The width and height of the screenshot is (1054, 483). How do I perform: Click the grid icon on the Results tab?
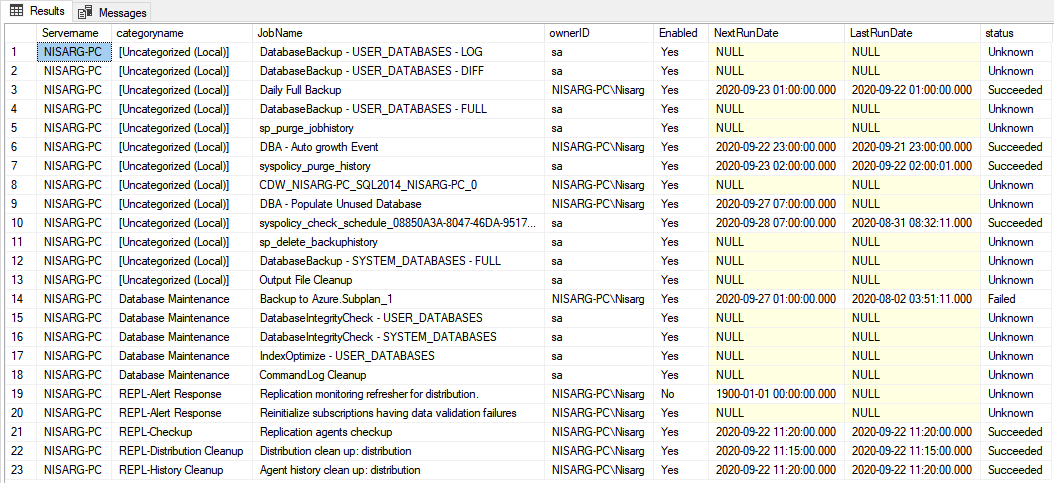17,11
